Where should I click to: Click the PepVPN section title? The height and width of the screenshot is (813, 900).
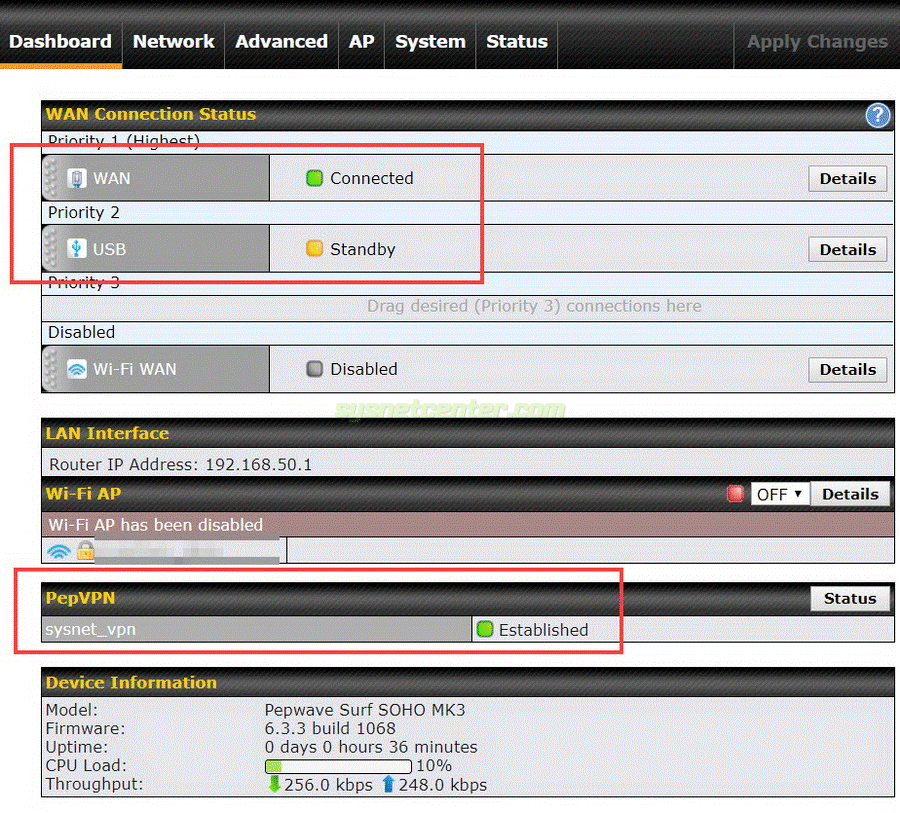click(x=80, y=598)
